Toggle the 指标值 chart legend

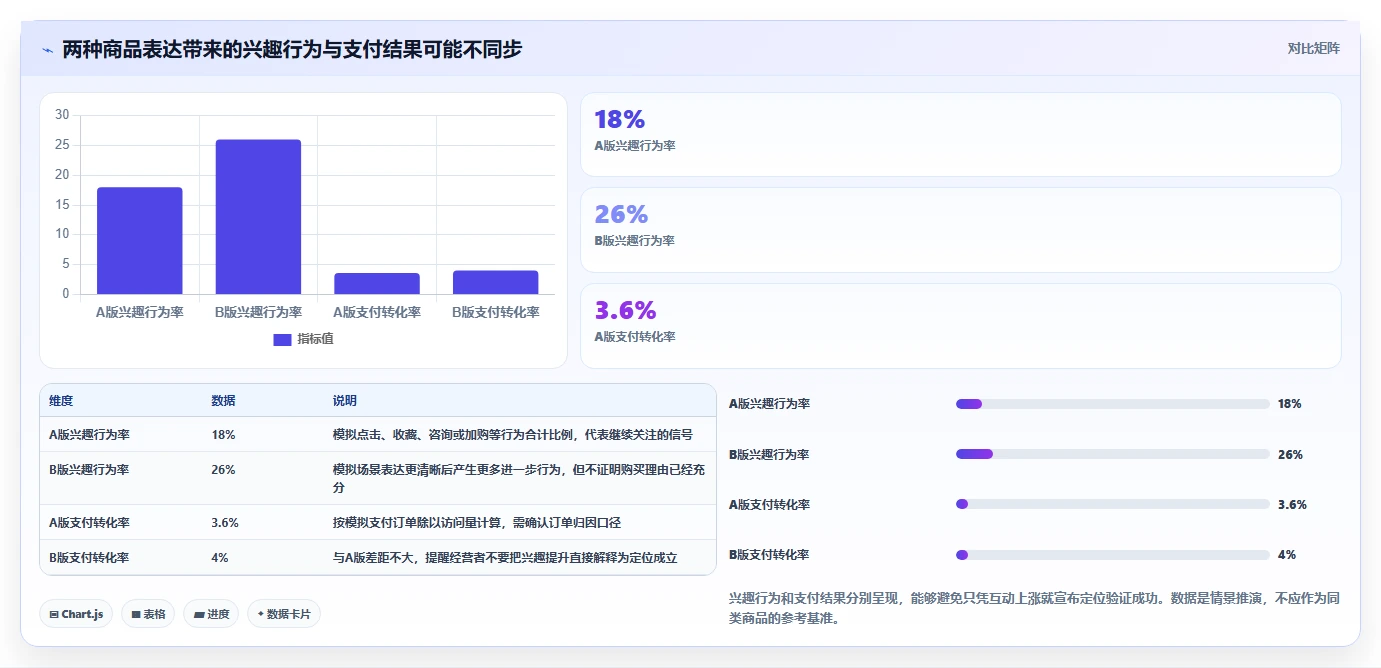pos(303,339)
